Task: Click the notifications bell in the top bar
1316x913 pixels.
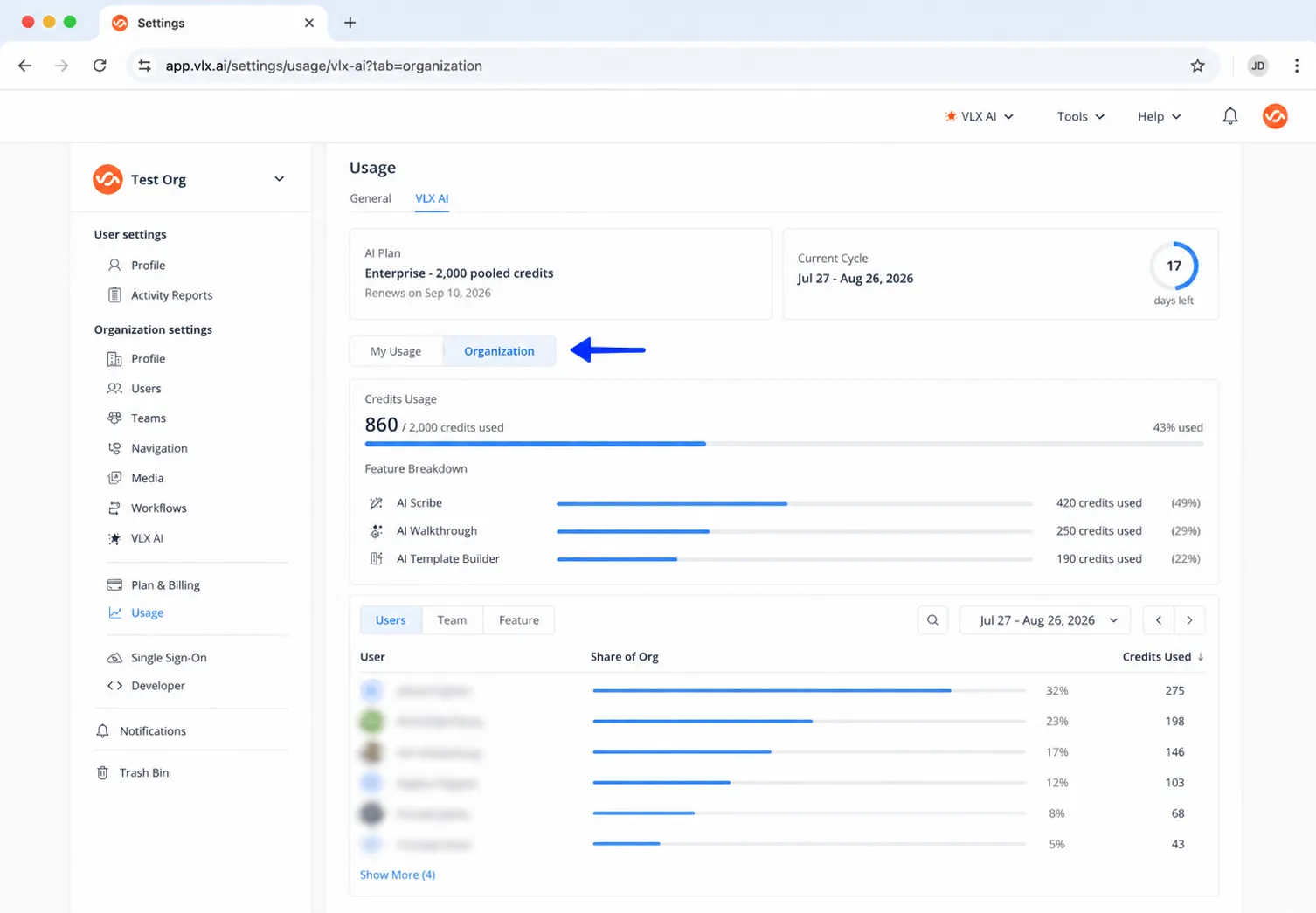Action: point(1230,116)
